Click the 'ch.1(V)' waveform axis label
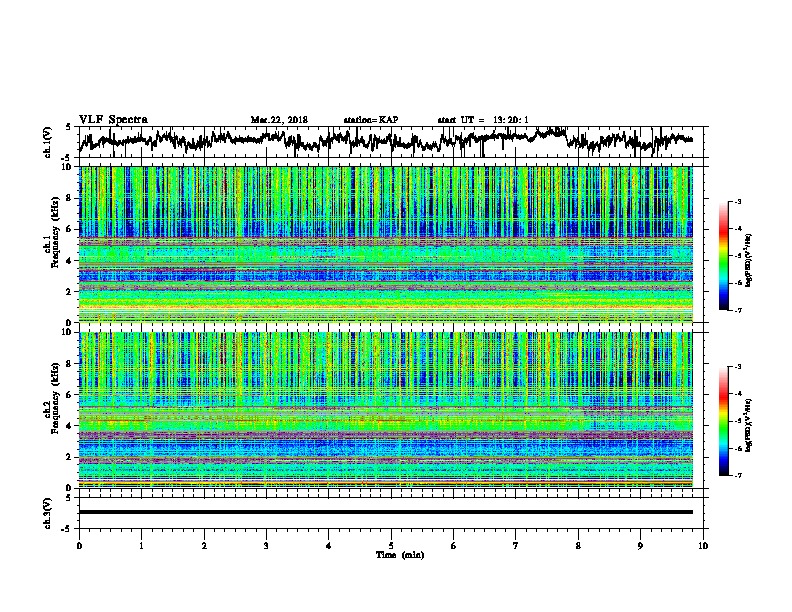This screenshot has width=792, height=612. click(x=47, y=142)
